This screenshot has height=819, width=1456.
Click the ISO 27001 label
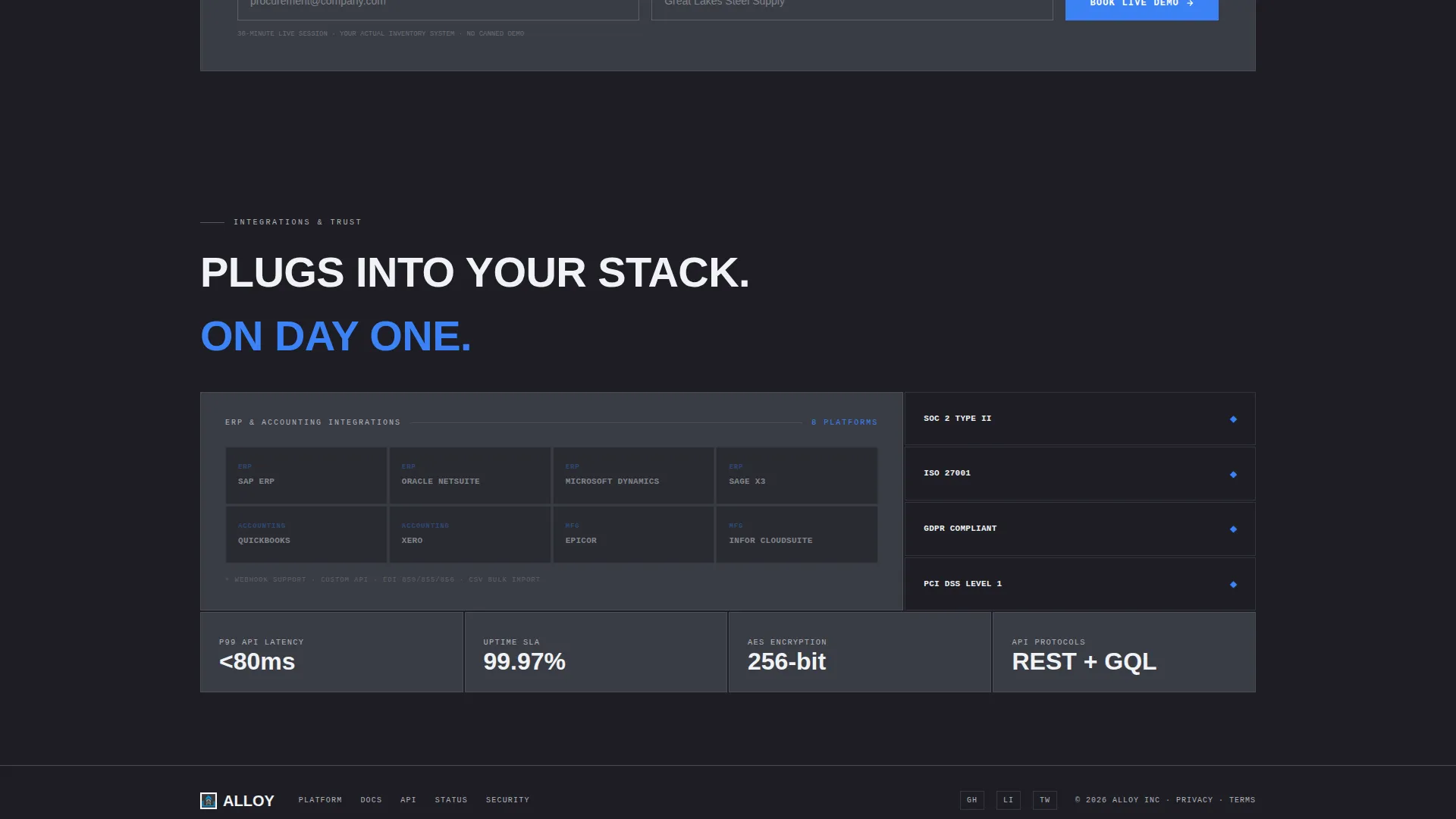(x=946, y=473)
